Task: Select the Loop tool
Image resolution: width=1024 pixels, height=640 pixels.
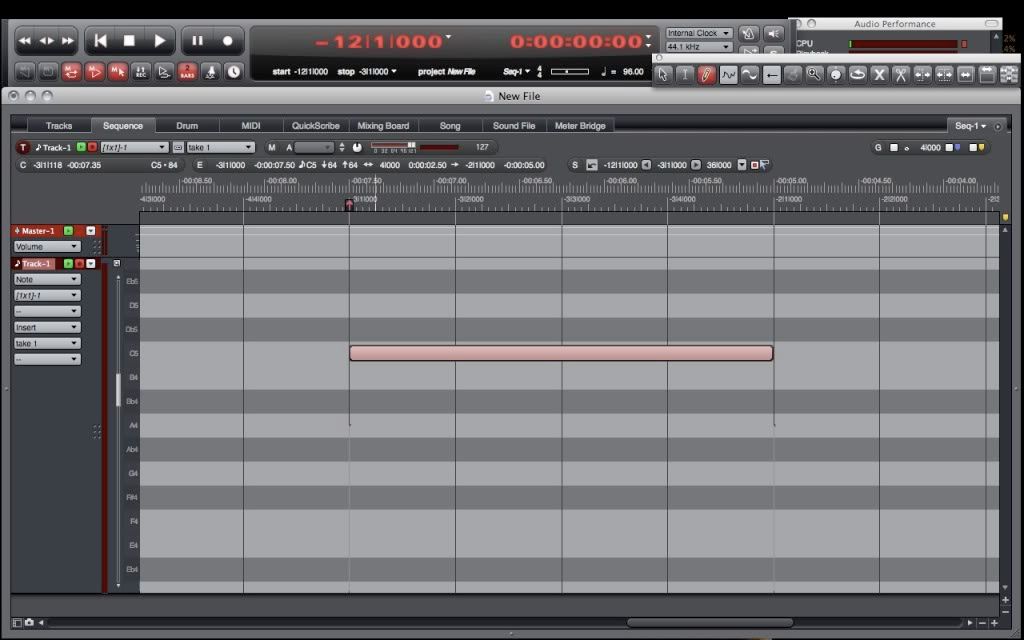Action: (857, 75)
